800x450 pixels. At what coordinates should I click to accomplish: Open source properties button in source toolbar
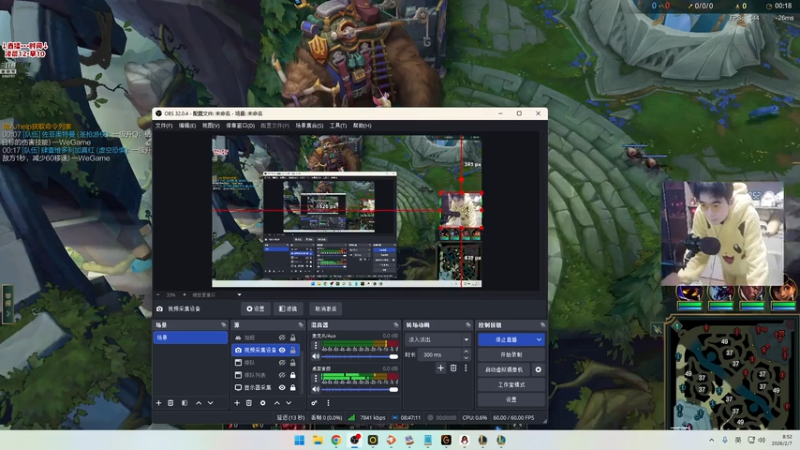(256, 309)
